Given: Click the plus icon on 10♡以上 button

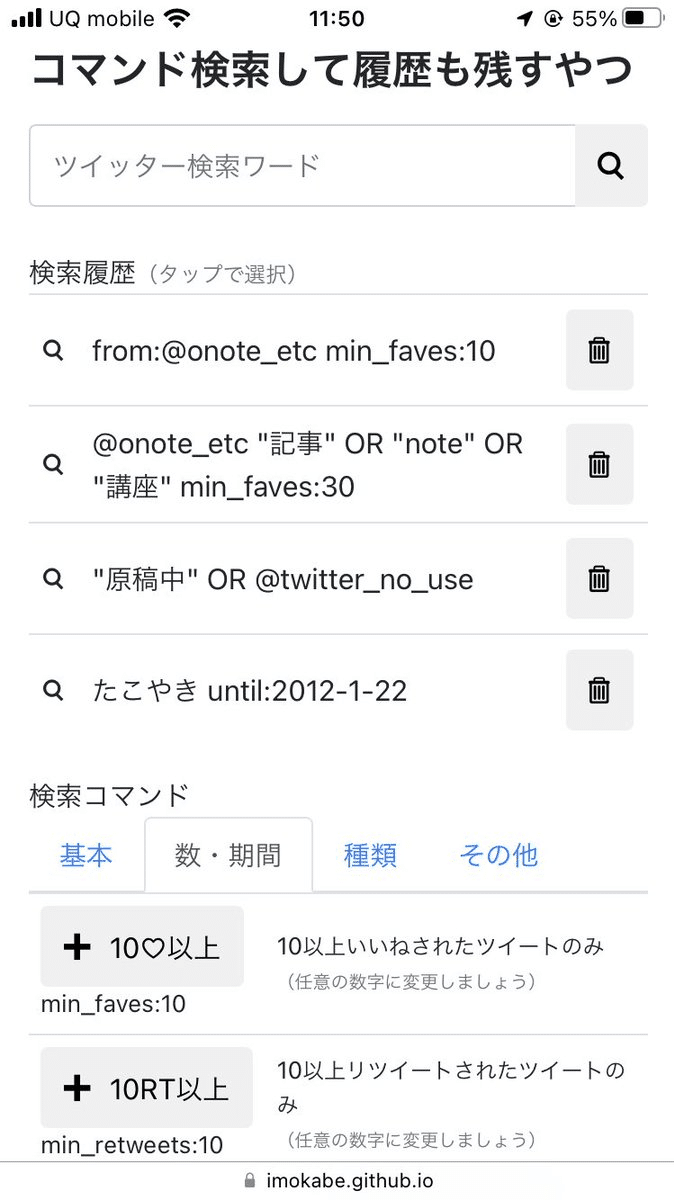Looking at the screenshot, I should click(x=78, y=946).
